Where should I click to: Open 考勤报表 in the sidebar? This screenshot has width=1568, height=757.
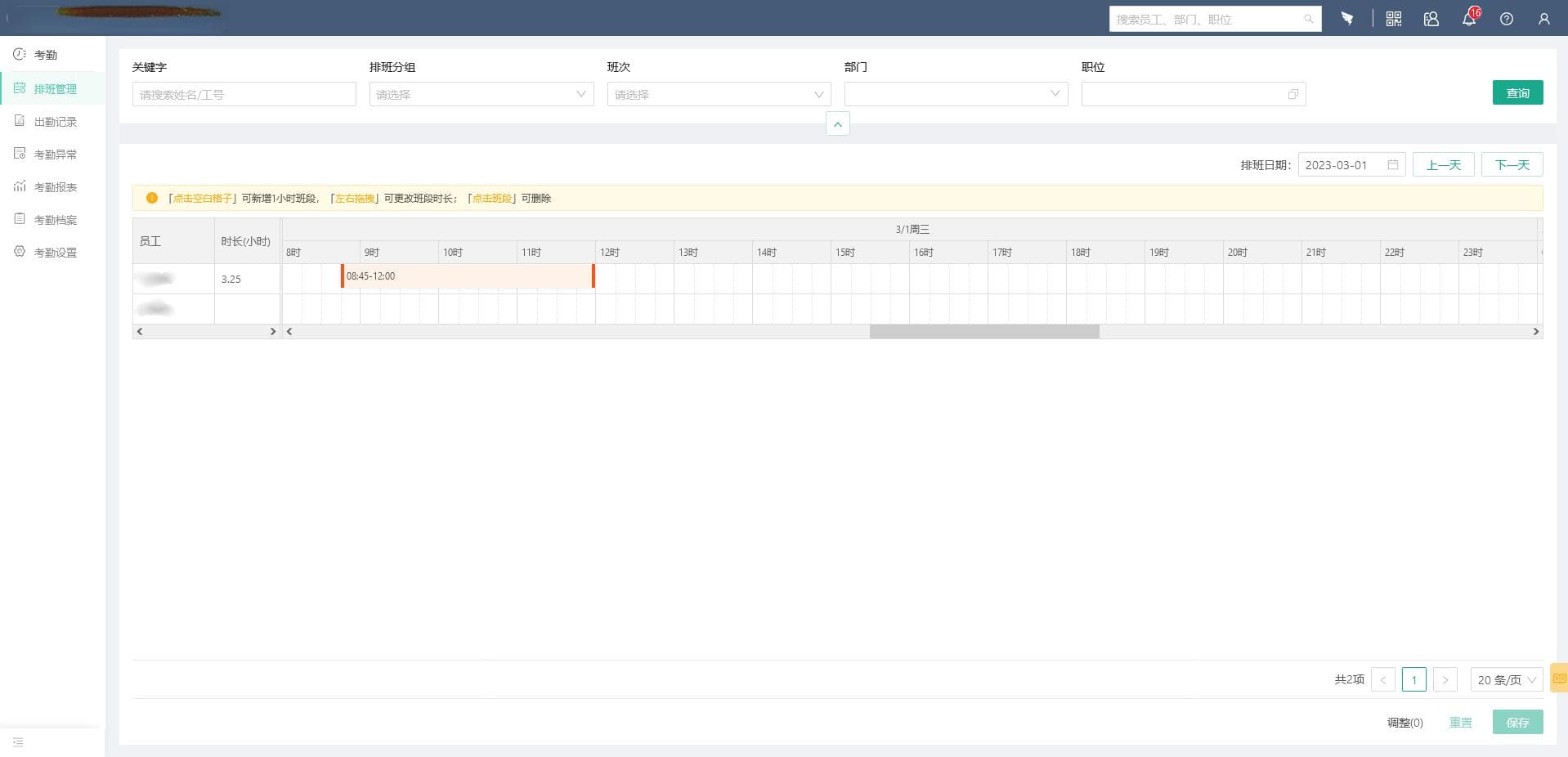click(54, 186)
